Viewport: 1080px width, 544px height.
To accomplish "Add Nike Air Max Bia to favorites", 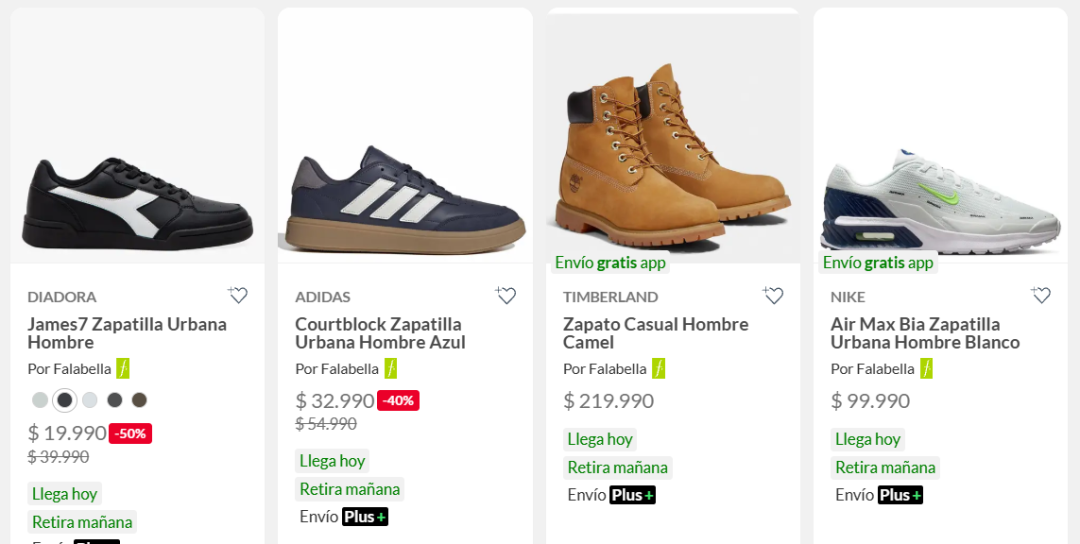I will [1041, 295].
